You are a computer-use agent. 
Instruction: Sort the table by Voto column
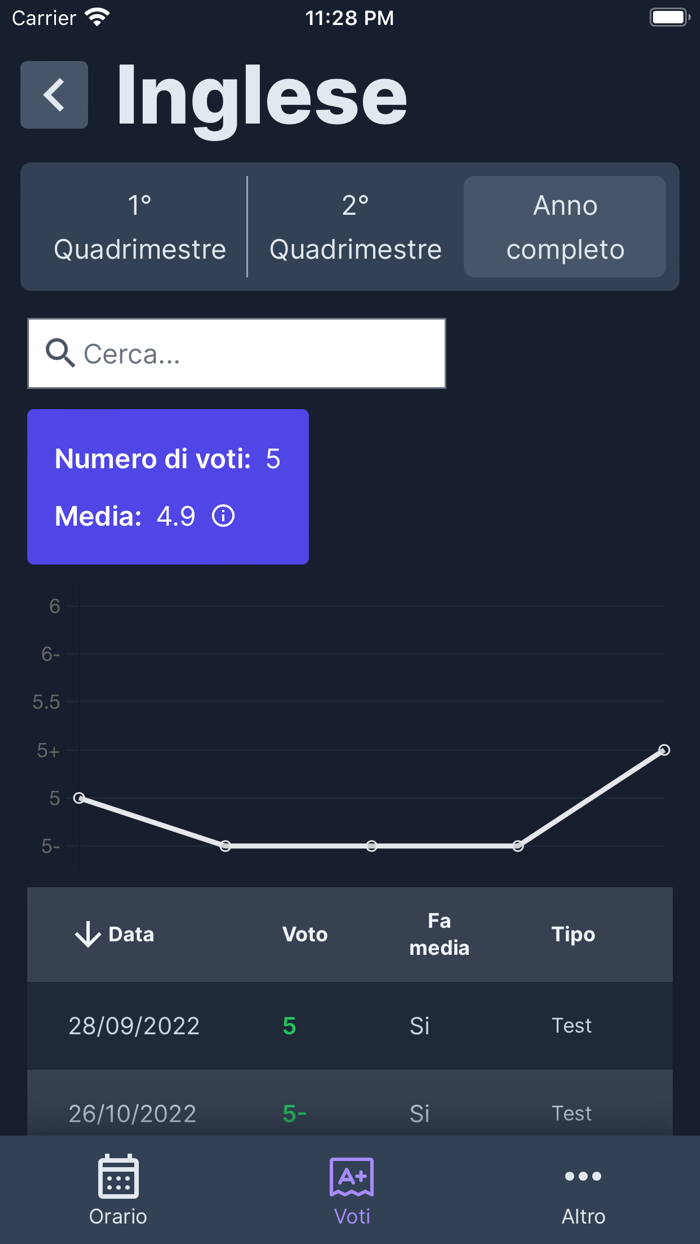(x=305, y=934)
